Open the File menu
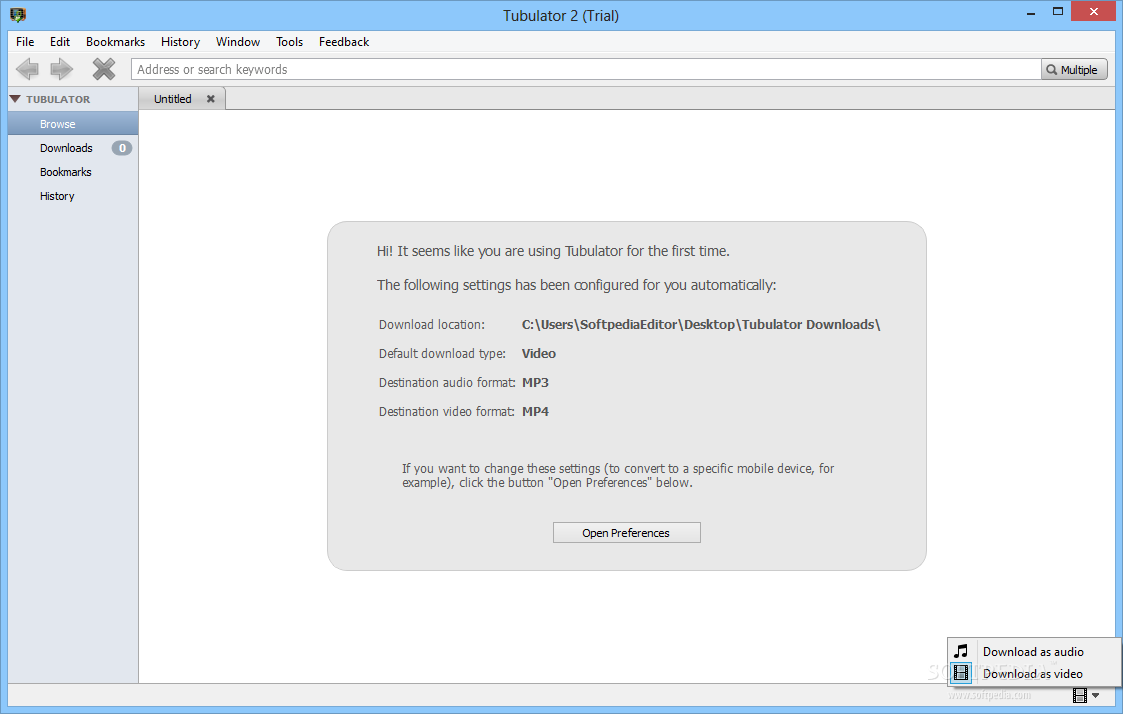Image resolution: width=1123 pixels, height=714 pixels. coord(25,42)
